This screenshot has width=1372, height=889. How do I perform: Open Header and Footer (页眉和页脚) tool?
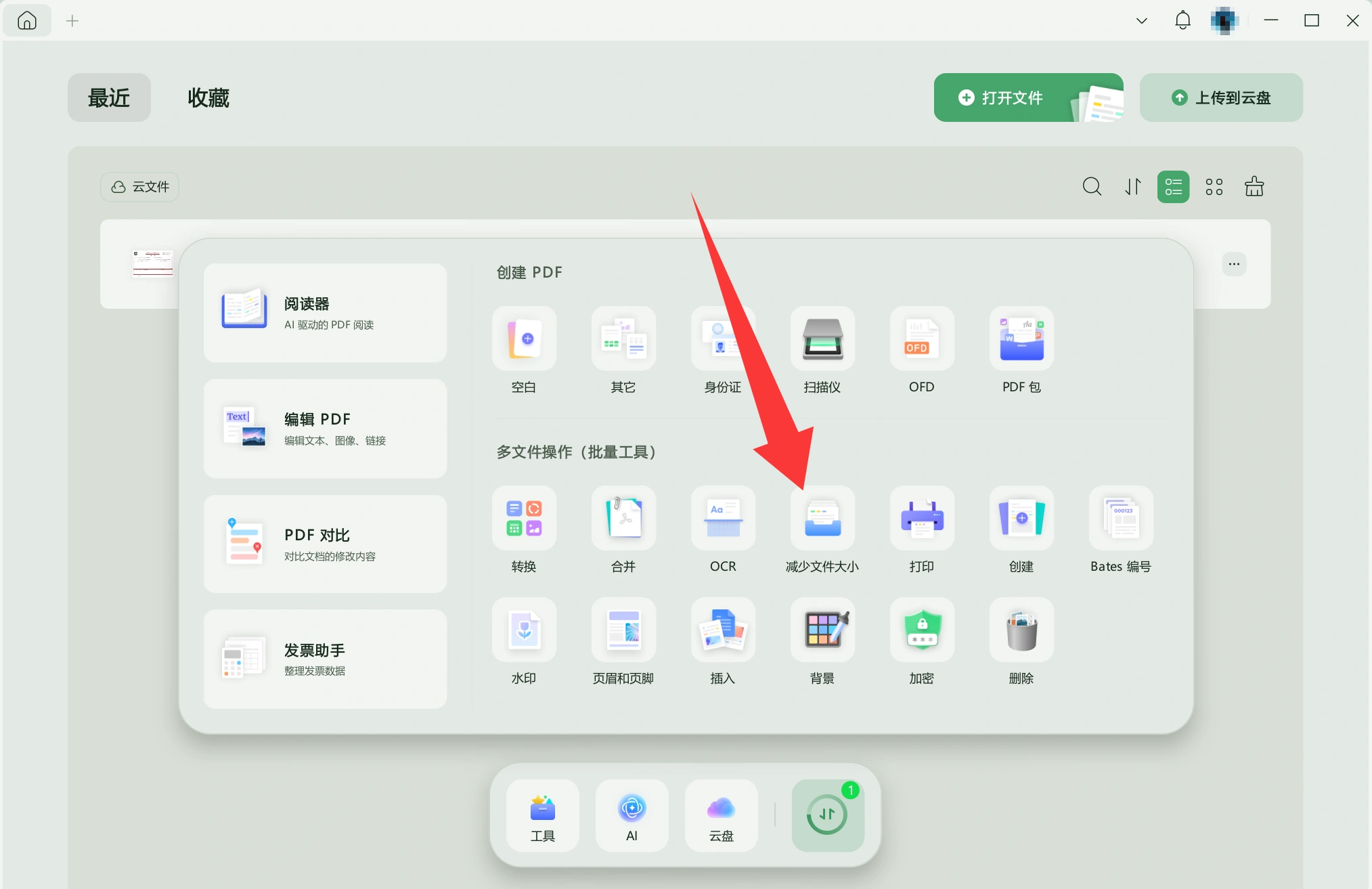(x=623, y=630)
